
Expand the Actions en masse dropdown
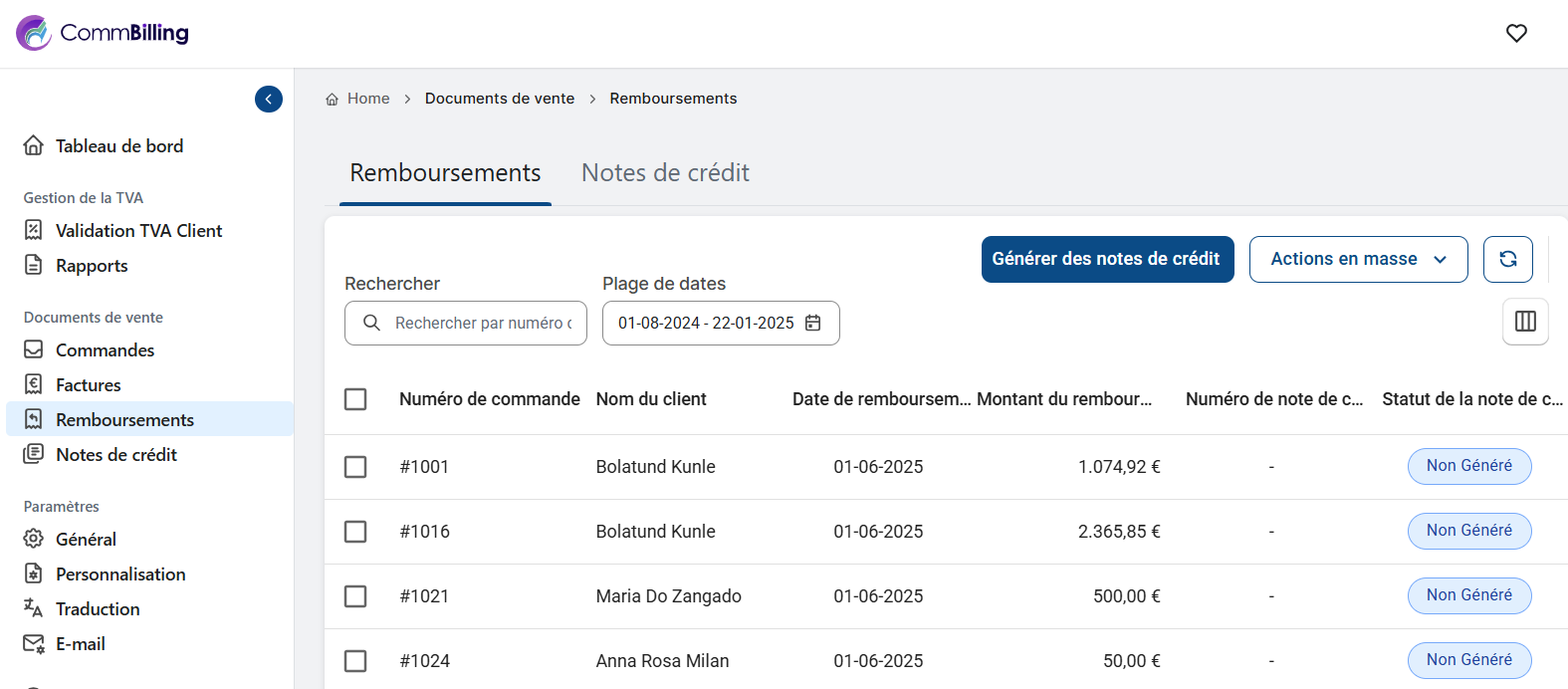(1358, 259)
